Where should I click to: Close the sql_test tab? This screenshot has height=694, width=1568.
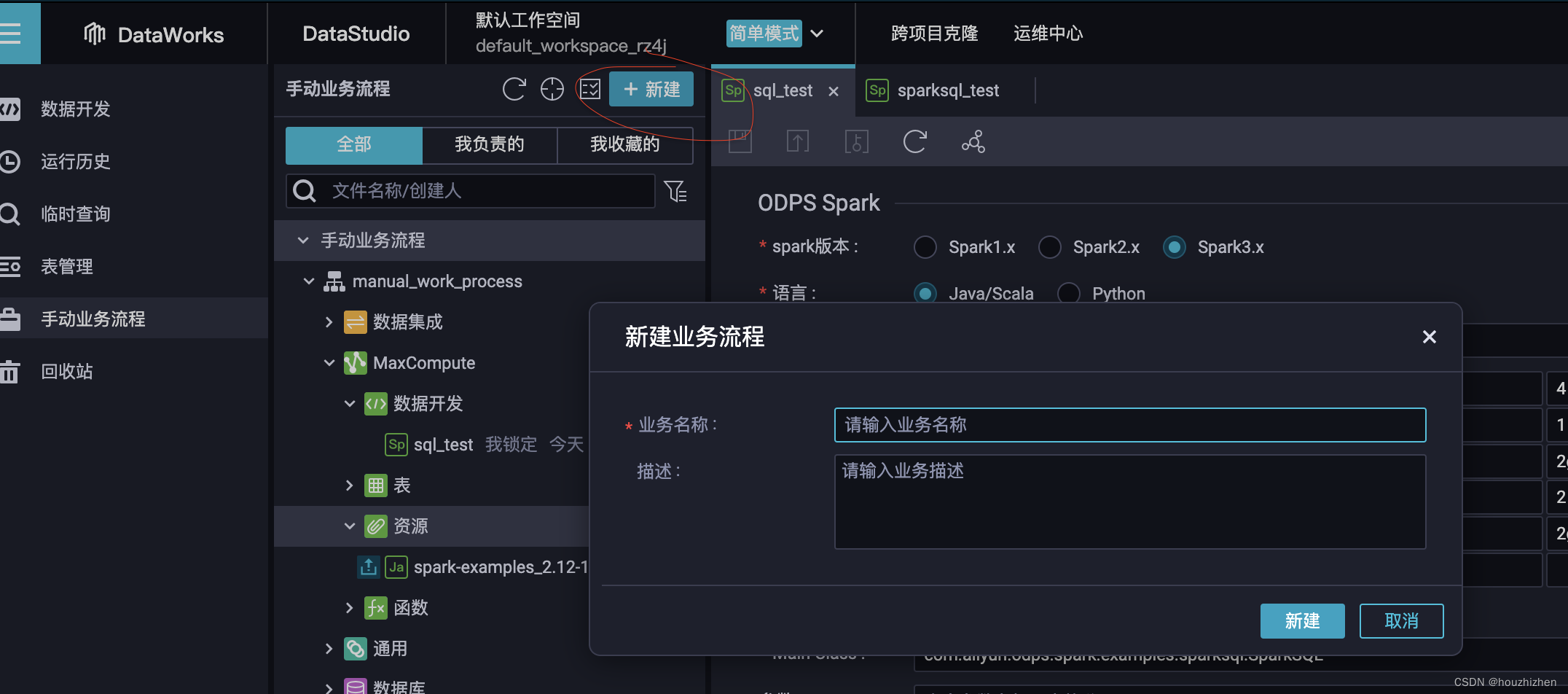click(x=834, y=91)
